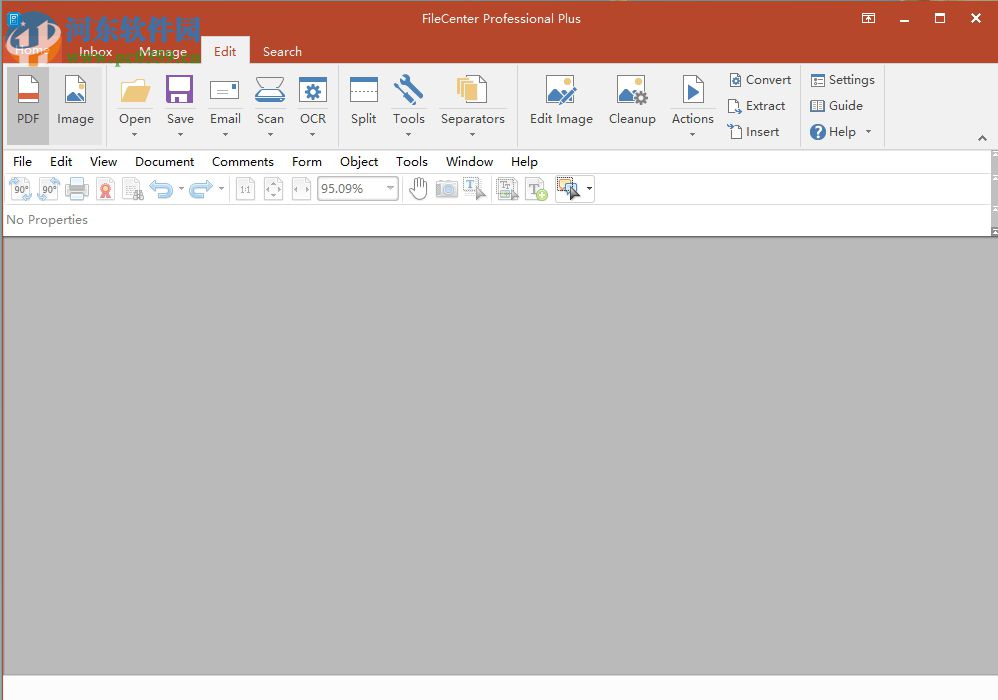Open the zoom percentage dropdown
The height and width of the screenshot is (700, 998).
[x=390, y=188]
